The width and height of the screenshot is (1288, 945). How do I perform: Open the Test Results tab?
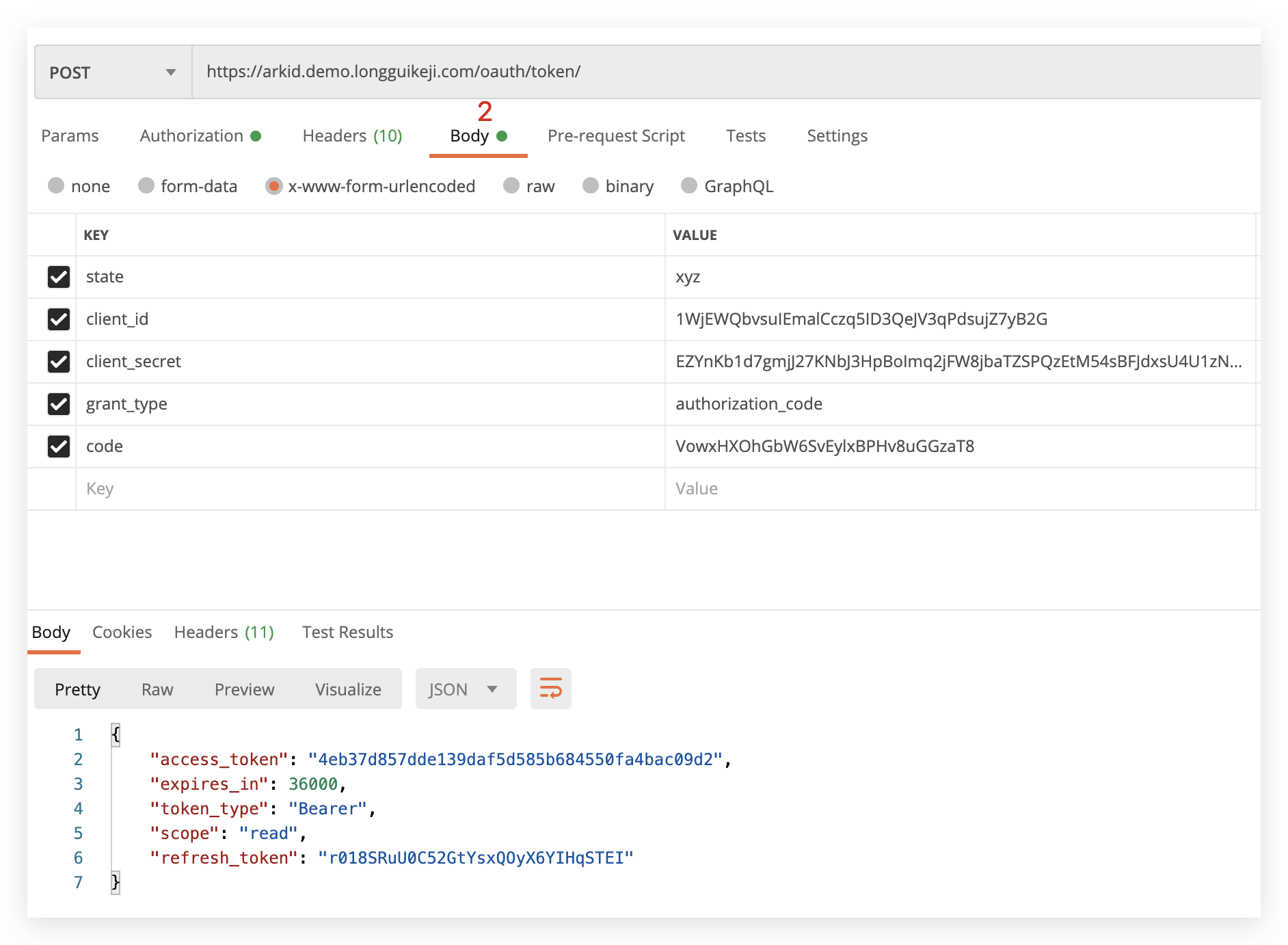click(347, 633)
